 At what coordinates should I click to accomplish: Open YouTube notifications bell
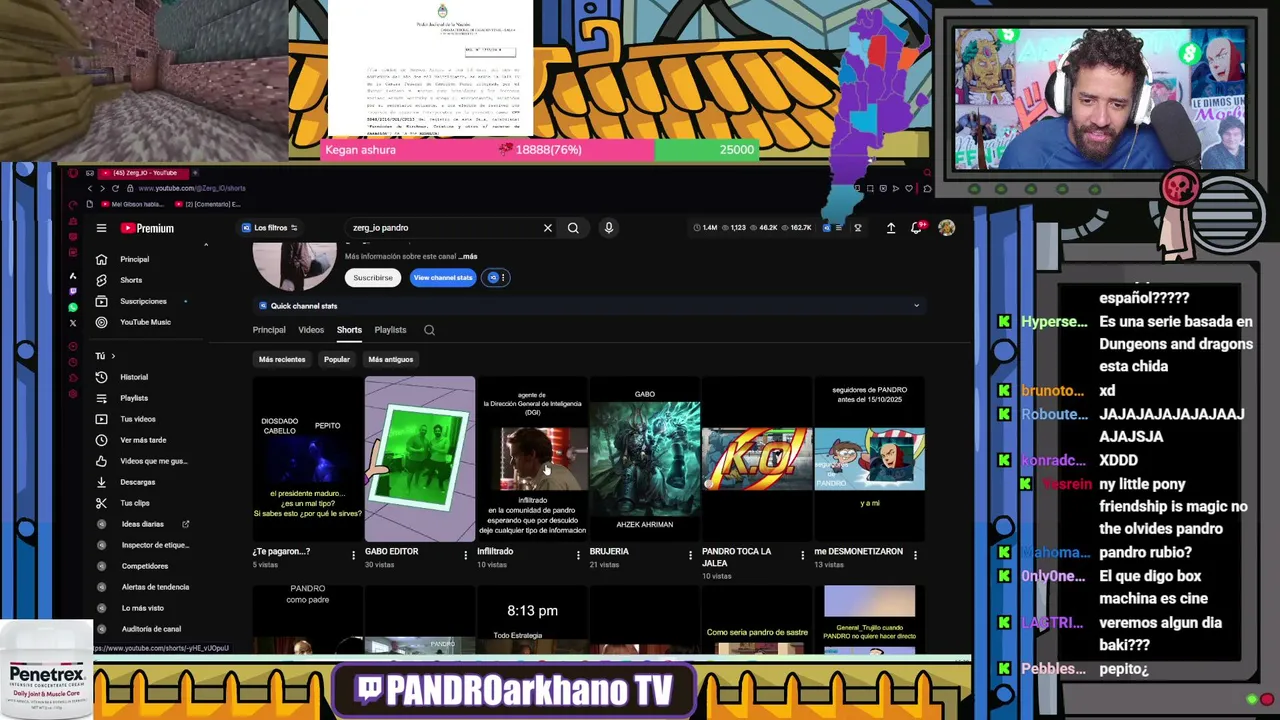(x=916, y=228)
